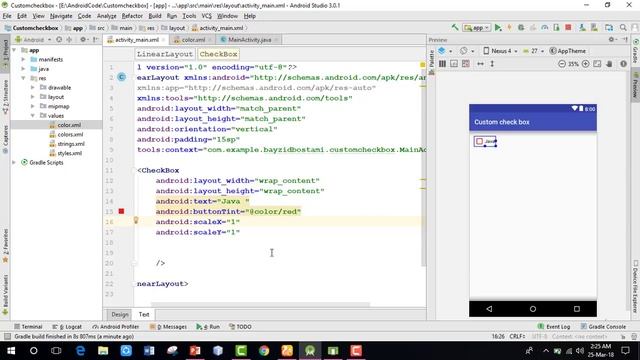This screenshot has height=360, width=640.
Task: Collapse the app module tree node
Action: click(x=15, y=50)
